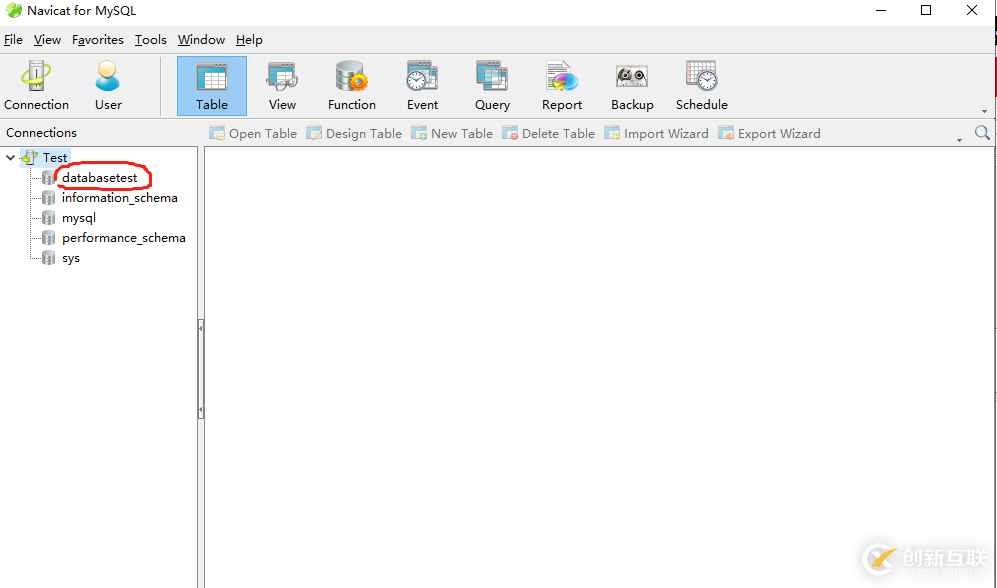Image resolution: width=997 pixels, height=588 pixels.
Task: Select the performance_schema database name
Action: [124, 238]
